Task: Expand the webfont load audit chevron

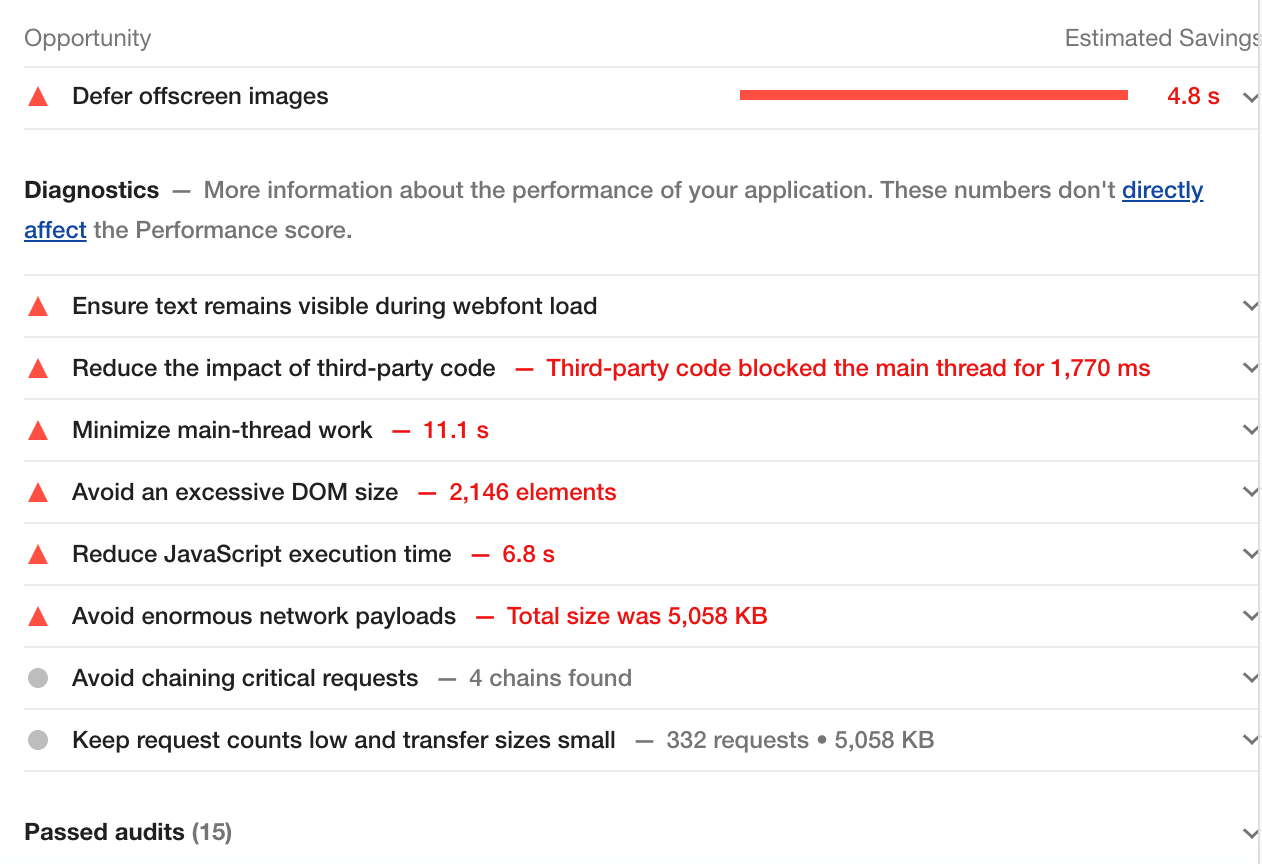Action: pyautogui.click(x=1250, y=307)
